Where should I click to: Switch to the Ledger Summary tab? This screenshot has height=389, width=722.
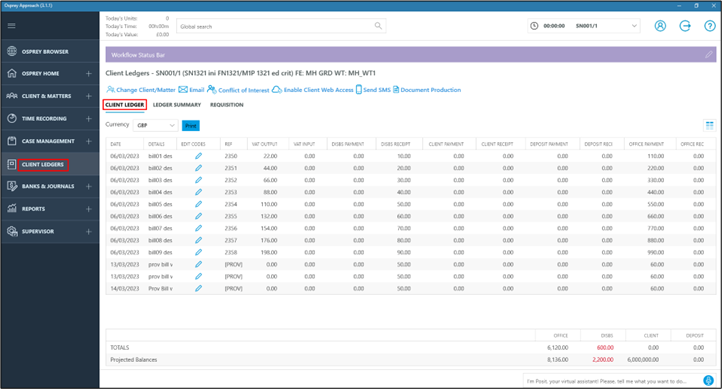coord(177,105)
